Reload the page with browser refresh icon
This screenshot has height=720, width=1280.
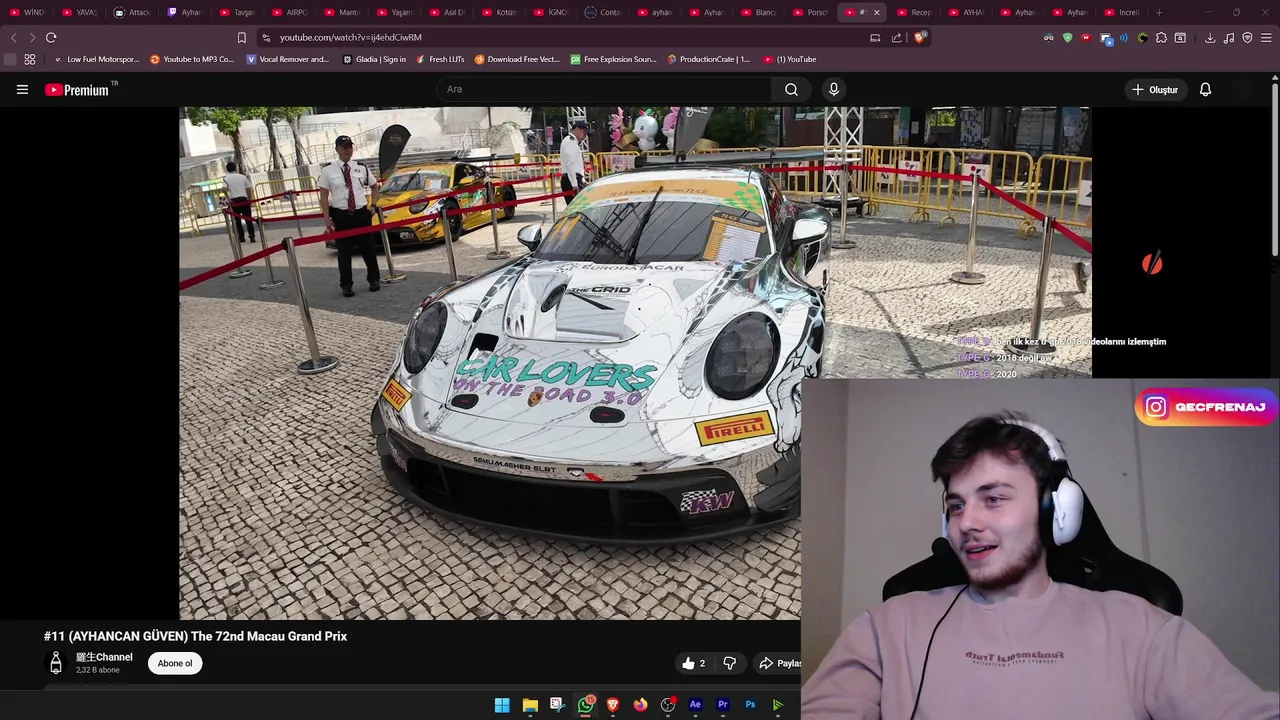pyautogui.click(x=51, y=37)
